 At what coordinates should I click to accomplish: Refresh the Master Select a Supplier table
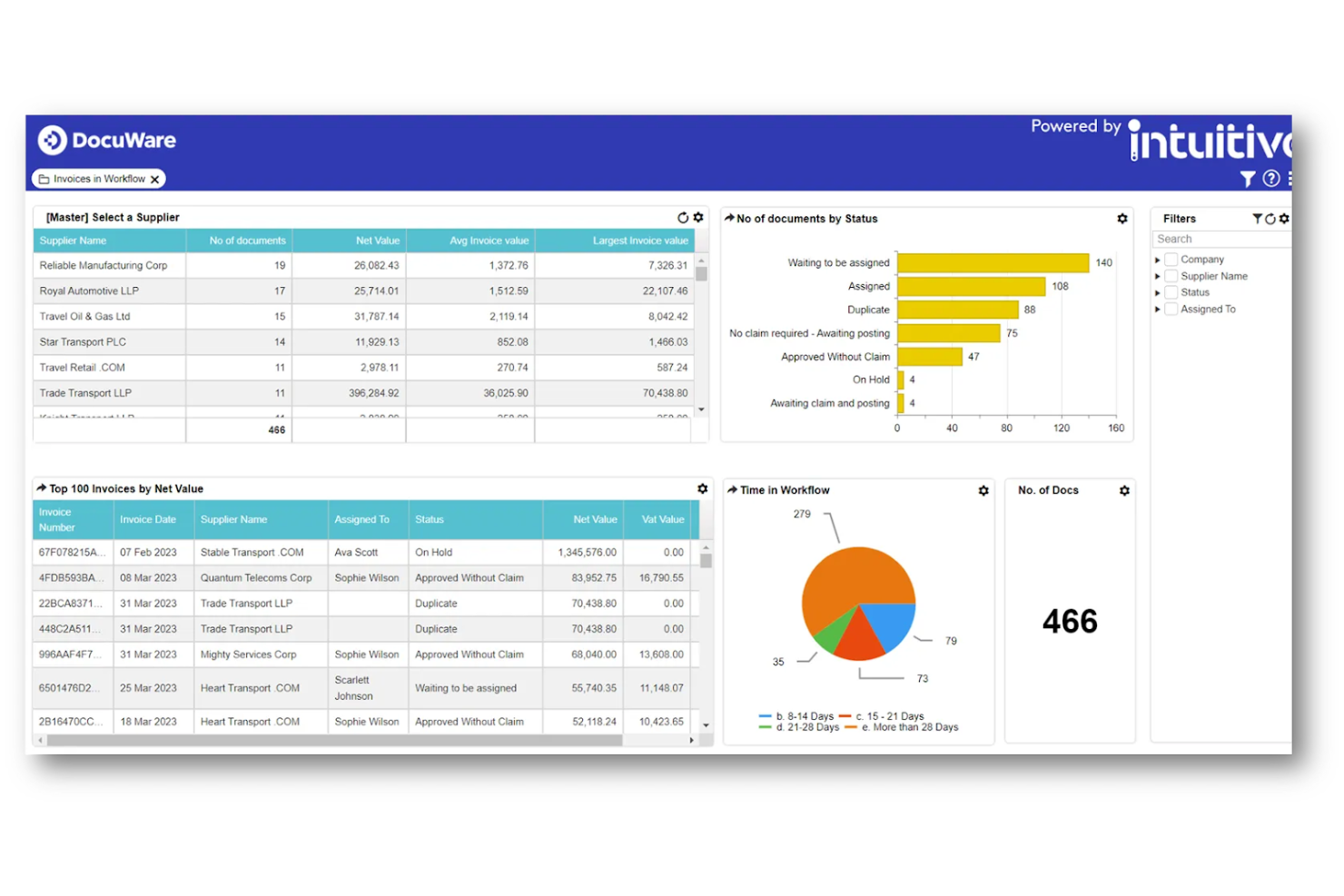coord(684,217)
